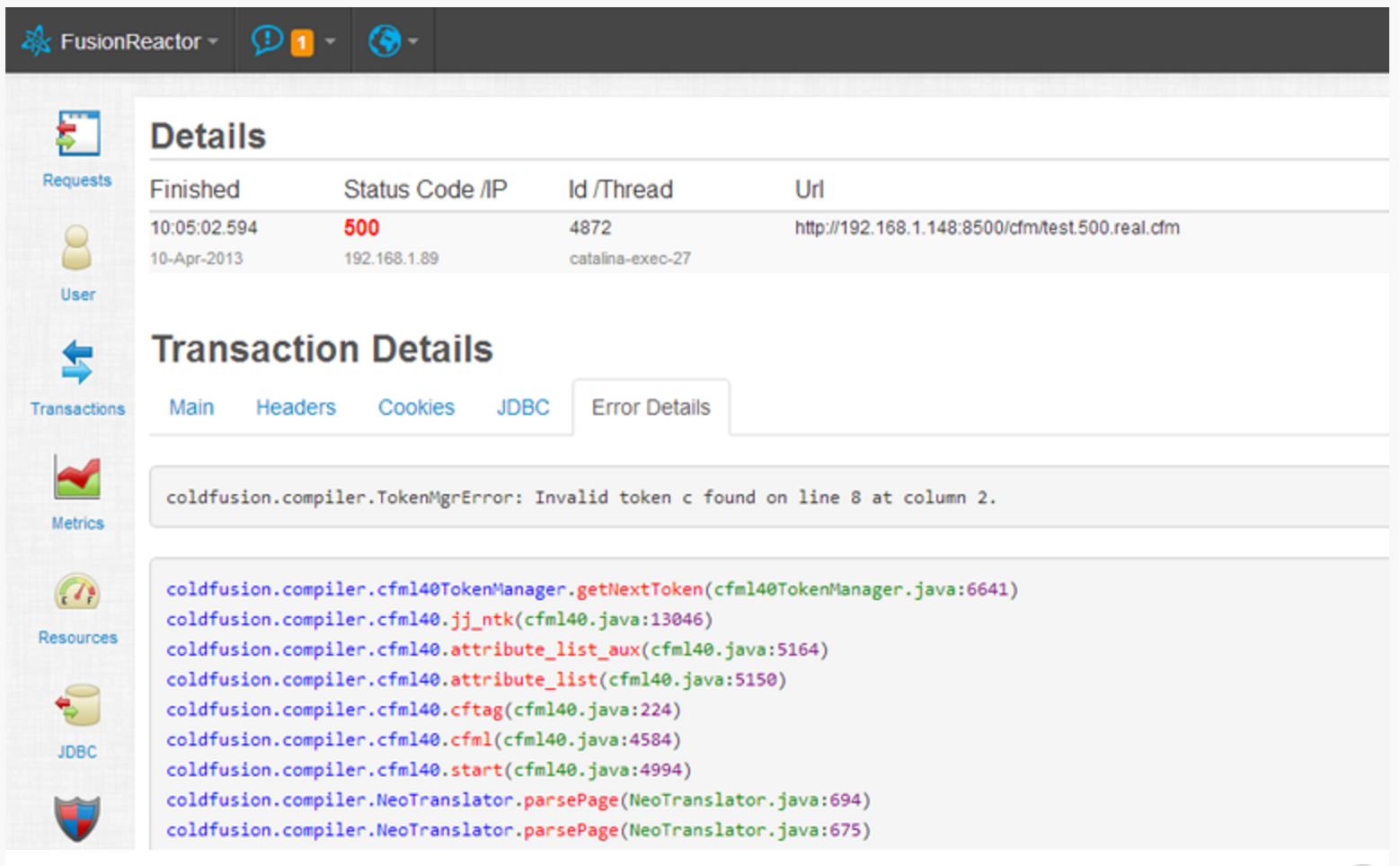Click the orange notification count badge
Screen dimensions: 1400x866
302,42
